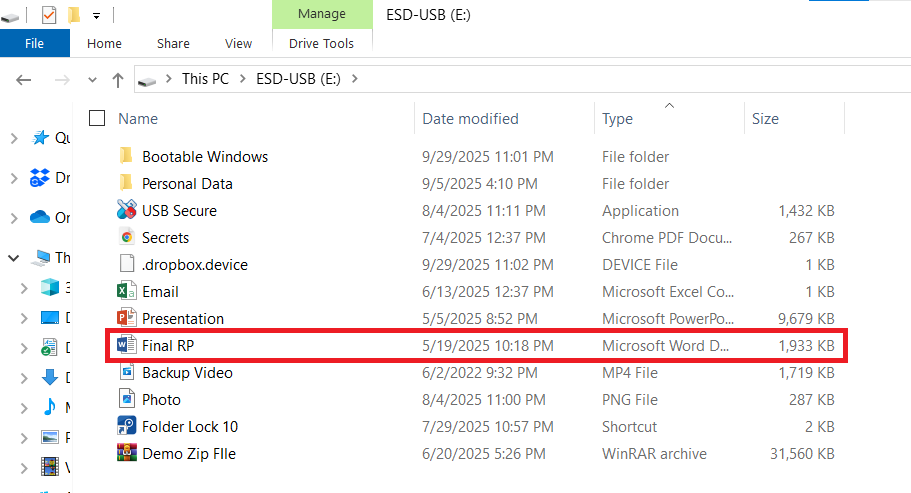Click the USB Secure application icon
911x493 pixels.
(x=127, y=210)
